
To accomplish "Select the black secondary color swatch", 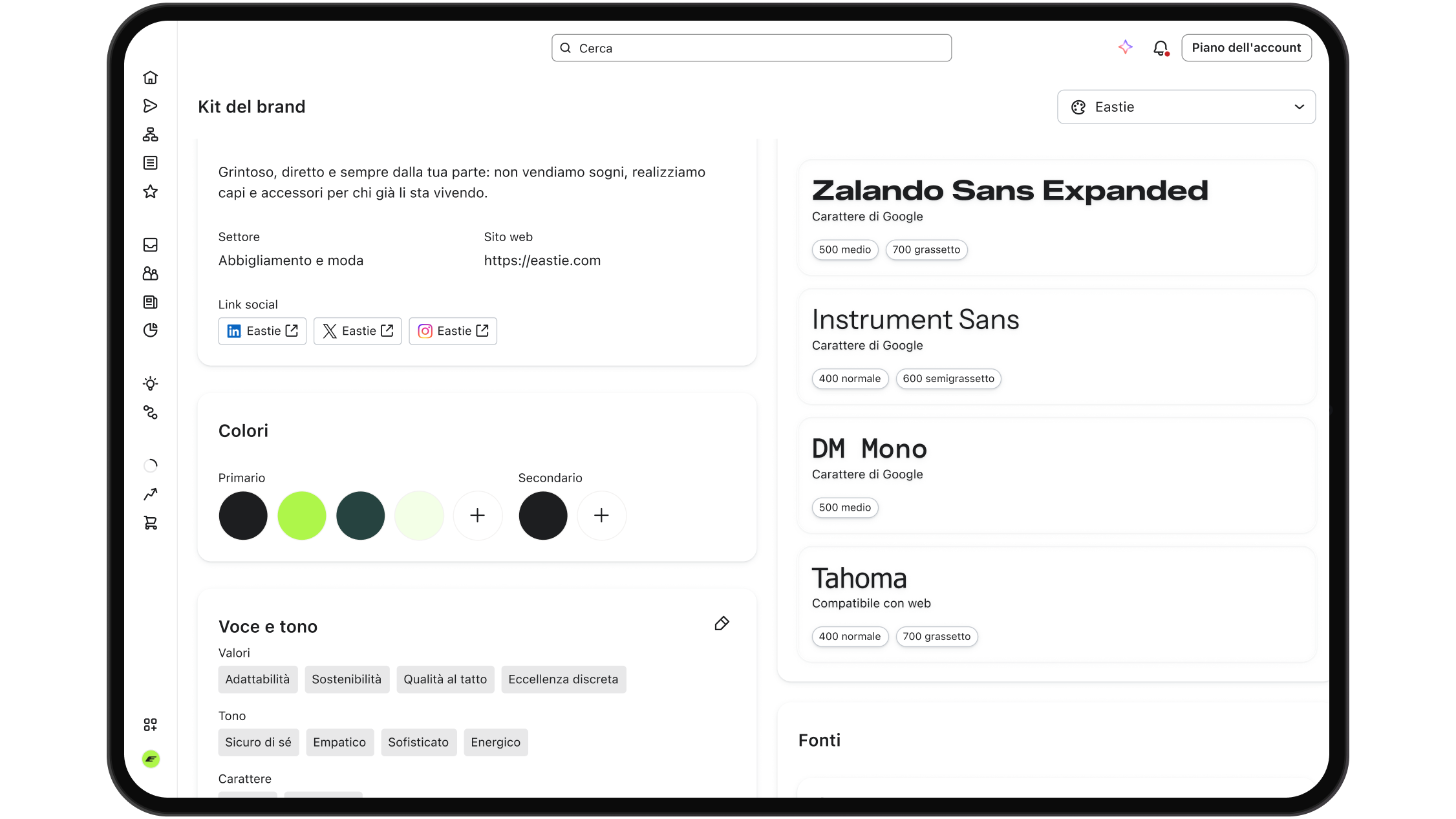I will 543,516.
